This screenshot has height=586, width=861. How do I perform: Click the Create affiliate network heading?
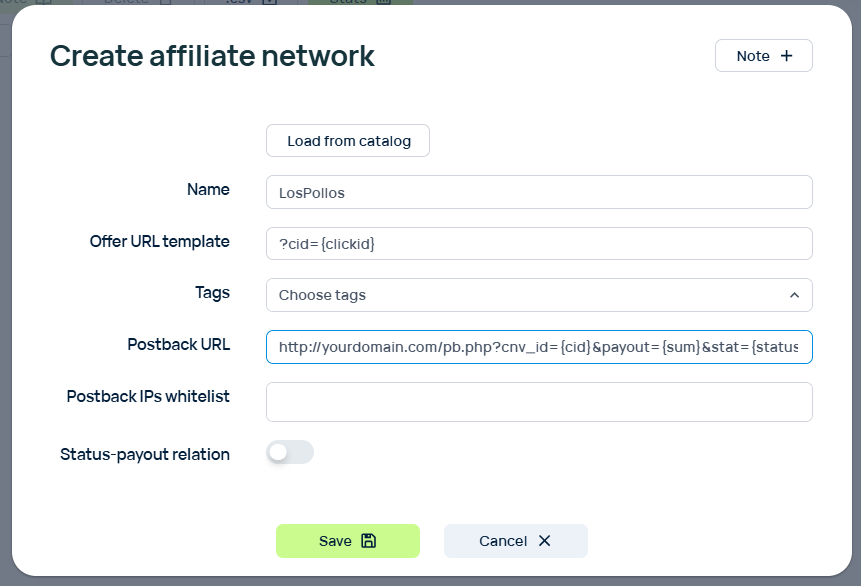[212, 56]
